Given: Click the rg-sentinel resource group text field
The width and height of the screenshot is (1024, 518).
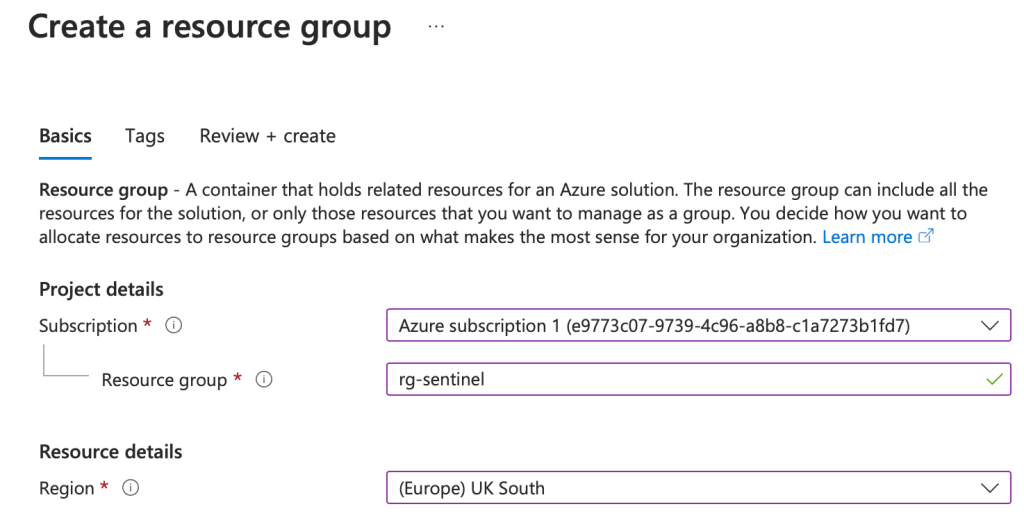Looking at the screenshot, I should 680,380.
